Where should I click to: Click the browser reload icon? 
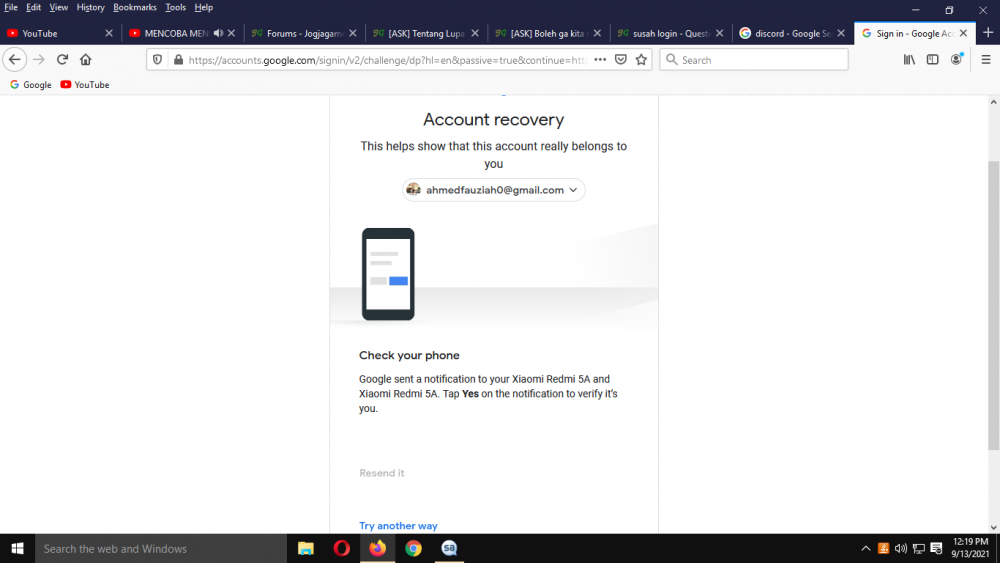(x=62, y=59)
